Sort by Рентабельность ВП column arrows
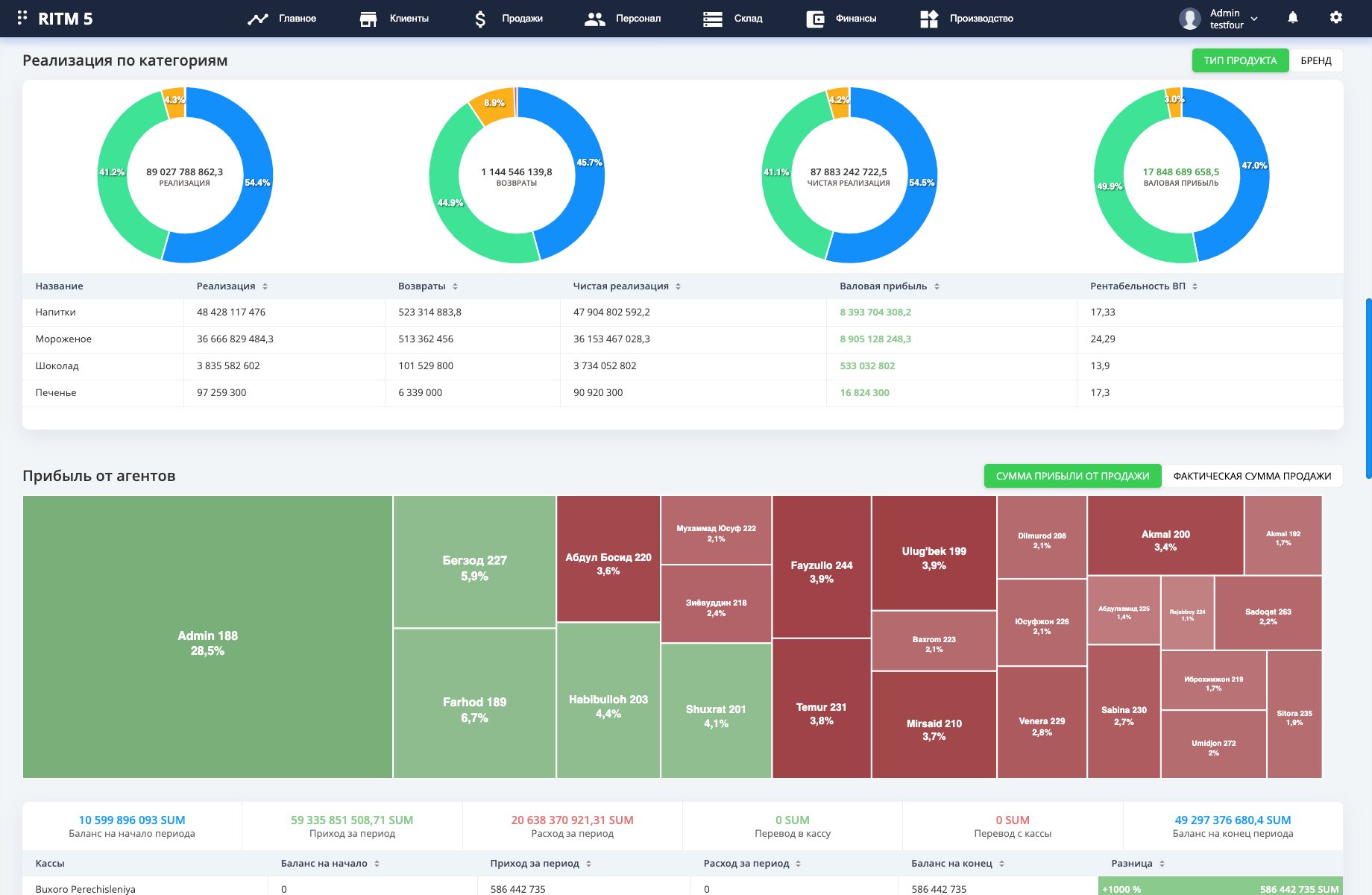 click(x=1195, y=286)
